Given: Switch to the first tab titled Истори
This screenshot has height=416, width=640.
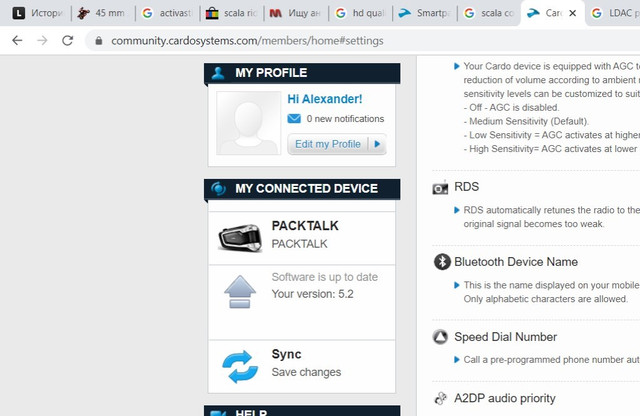Looking at the screenshot, I should tap(37, 13).
